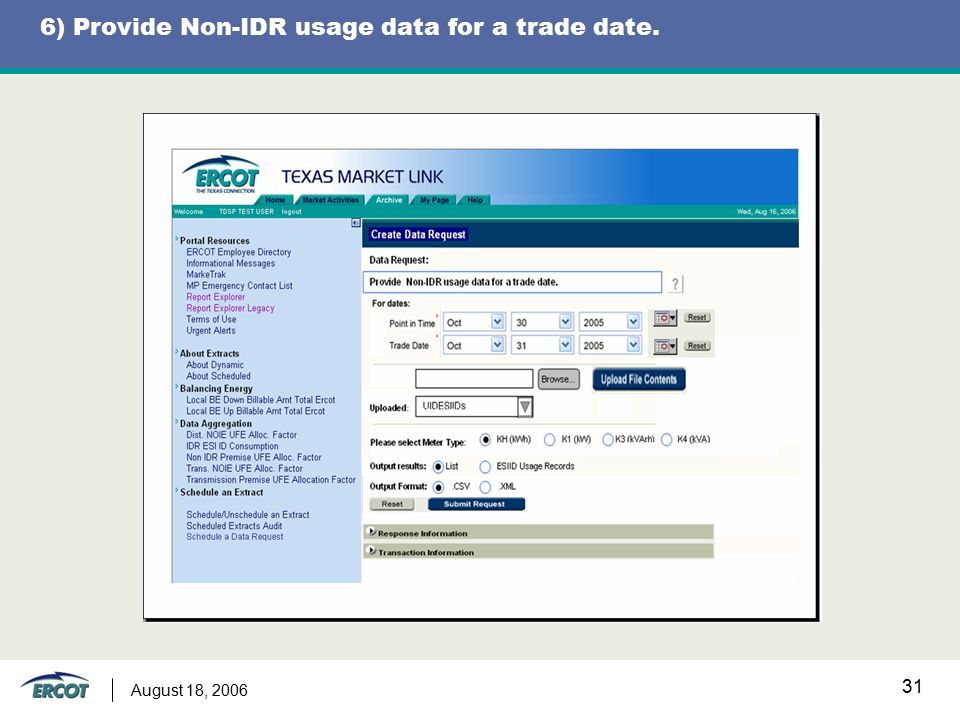This screenshot has width=960, height=720.
Task: Go to the Home tab
Action: click(275, 200)
